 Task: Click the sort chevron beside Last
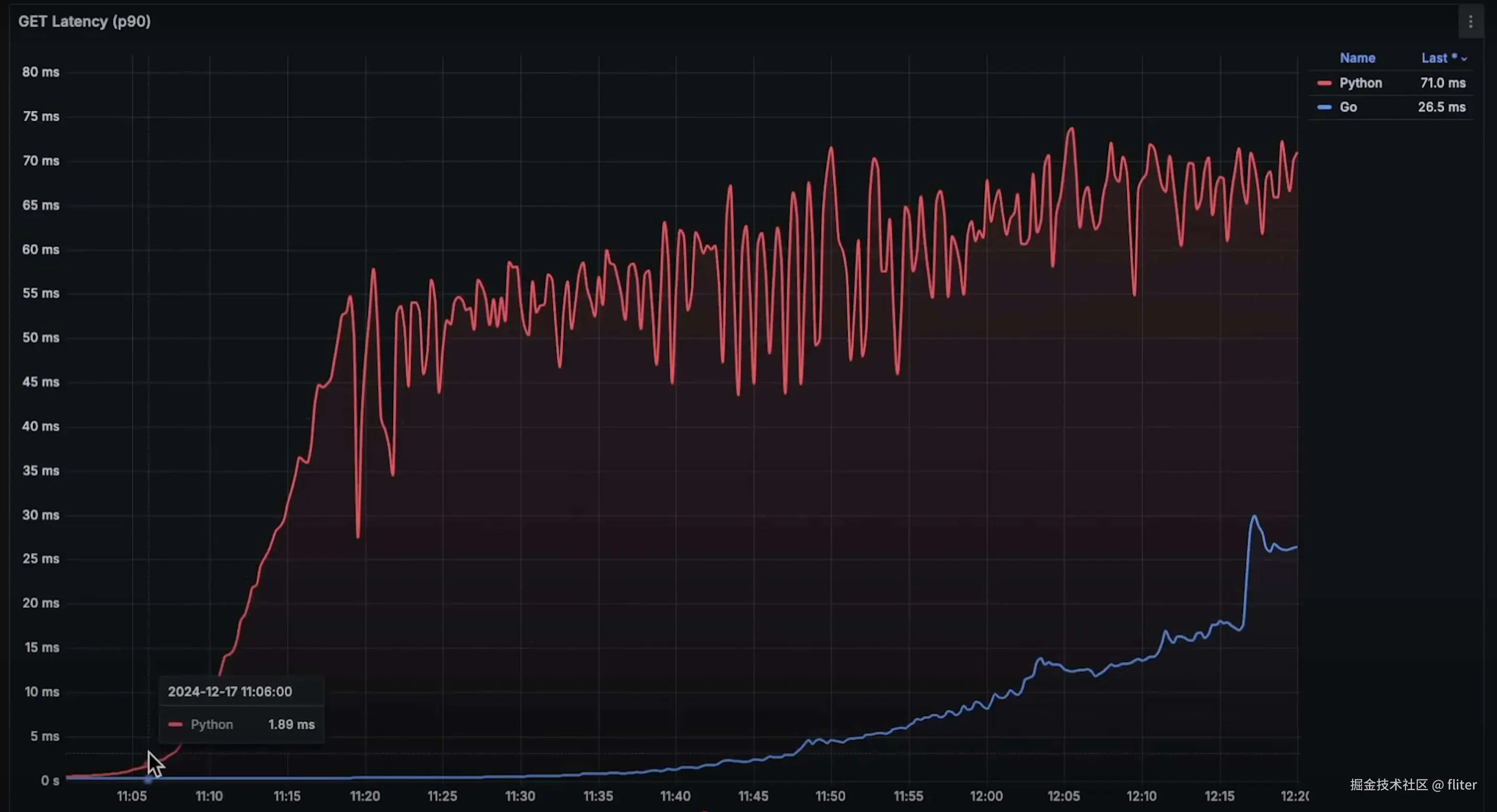tap(1464, 59)
